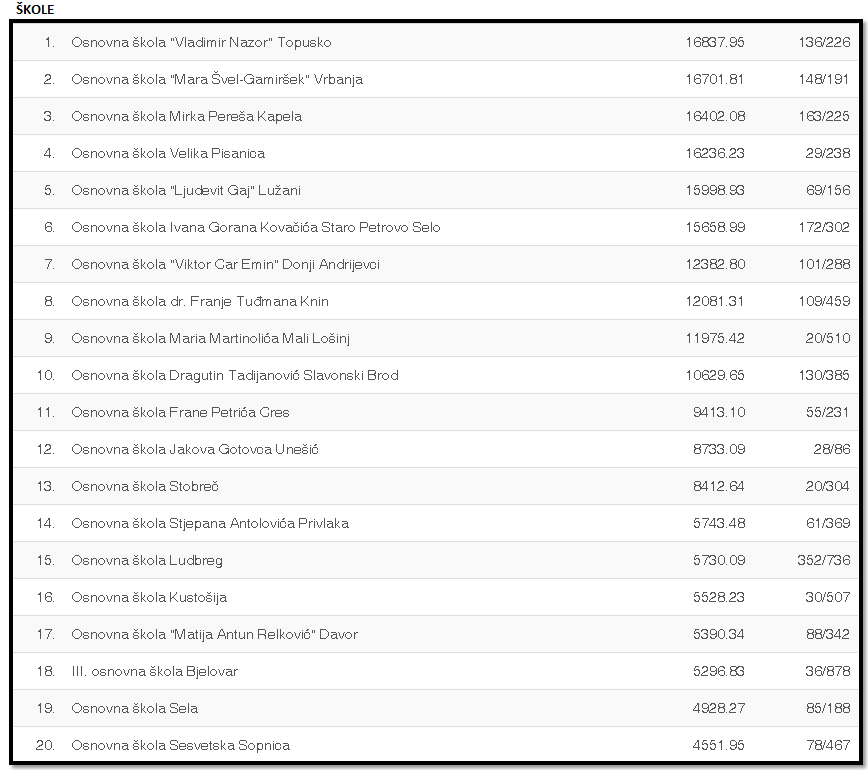The height and width of the screenshot is (770, 868).
Task: Select Osnovna škola "Mara Švel-Gamiršek" Vrbanja
Action: point(217,80)
